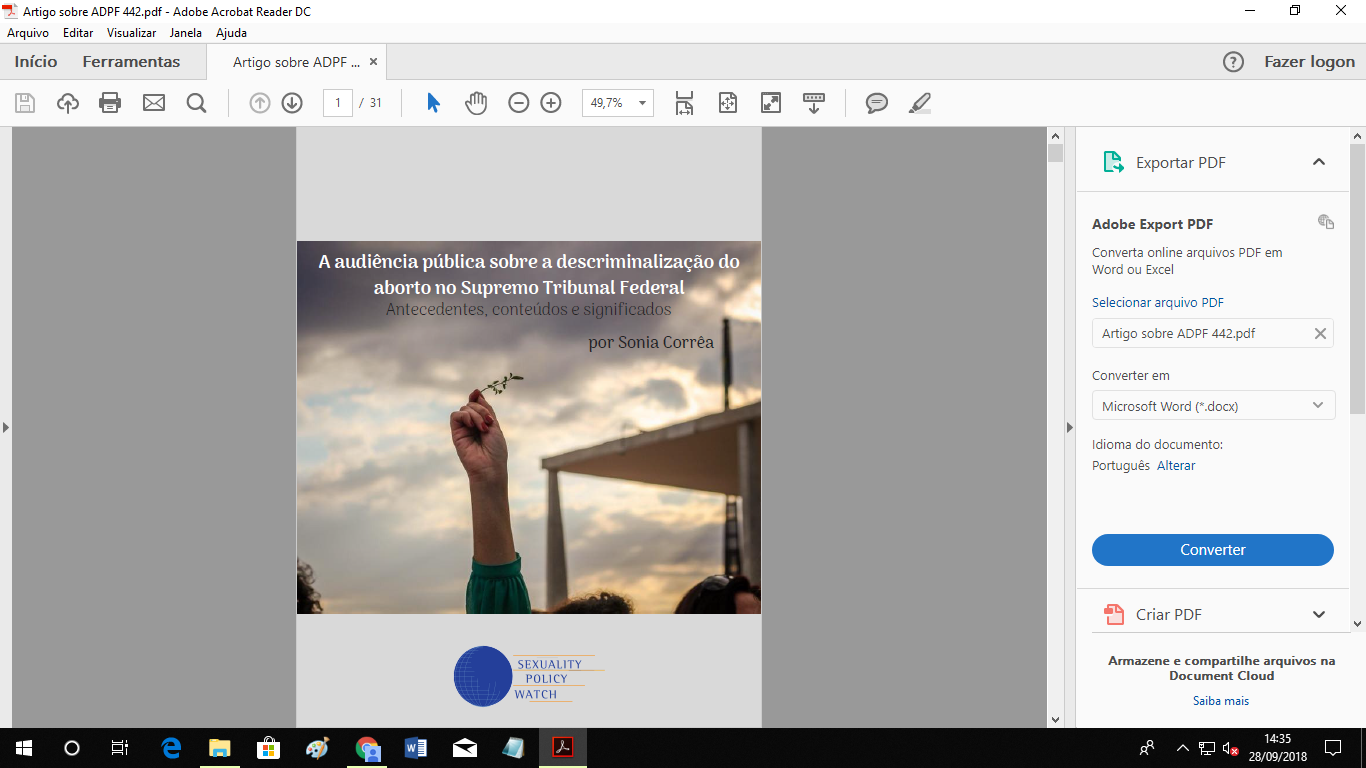Viewport: 1366px width, 768px height.
Task: Upload file to Document Cloud icon
Action: pyautogui.click(x=68, y=103)
